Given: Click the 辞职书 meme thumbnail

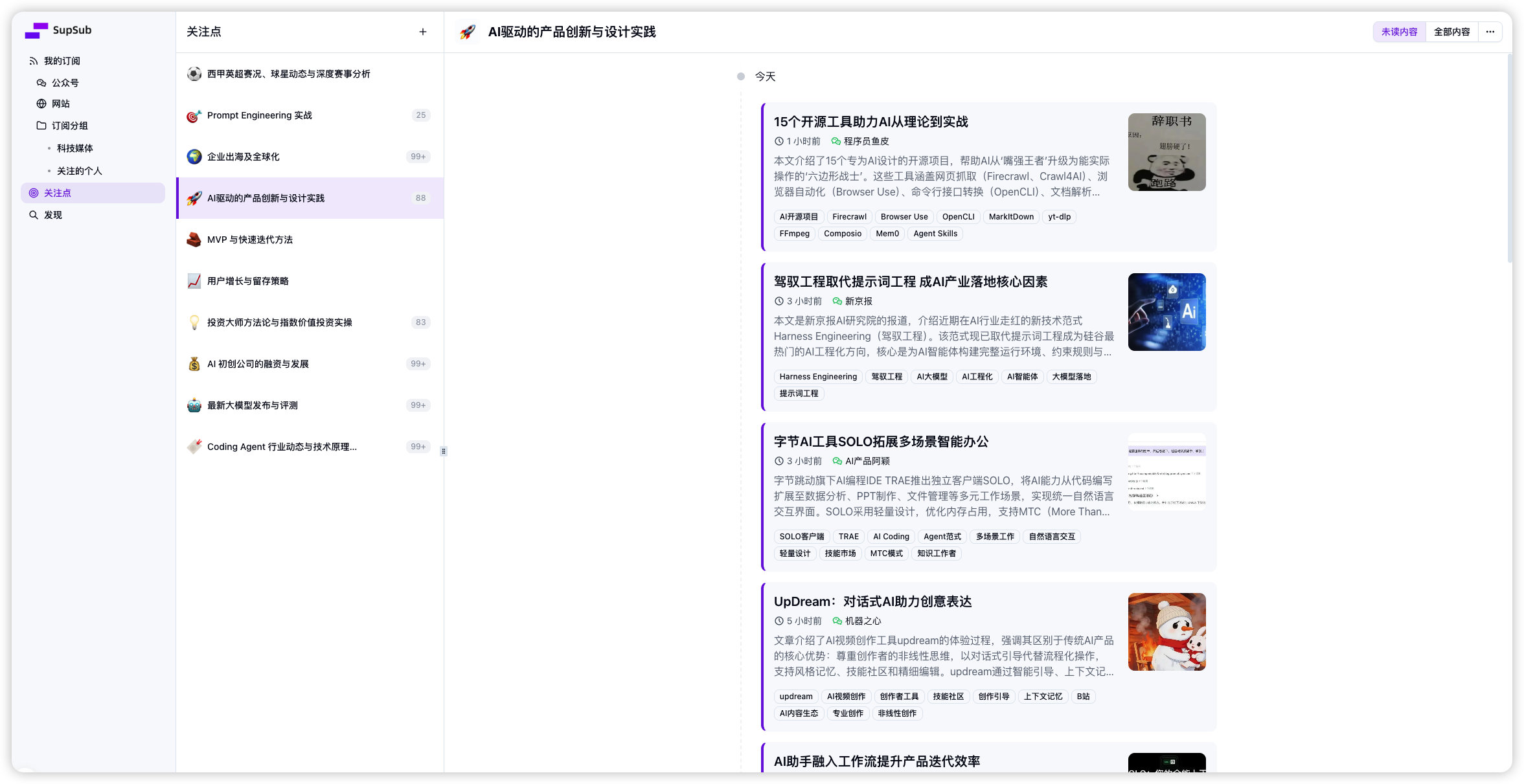Looking at the screenshot, I should 1166,152.
